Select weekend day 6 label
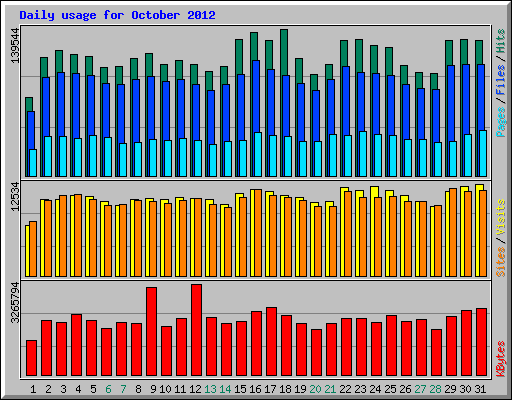This screenshot has height=400, width=512. coord(108,389)
